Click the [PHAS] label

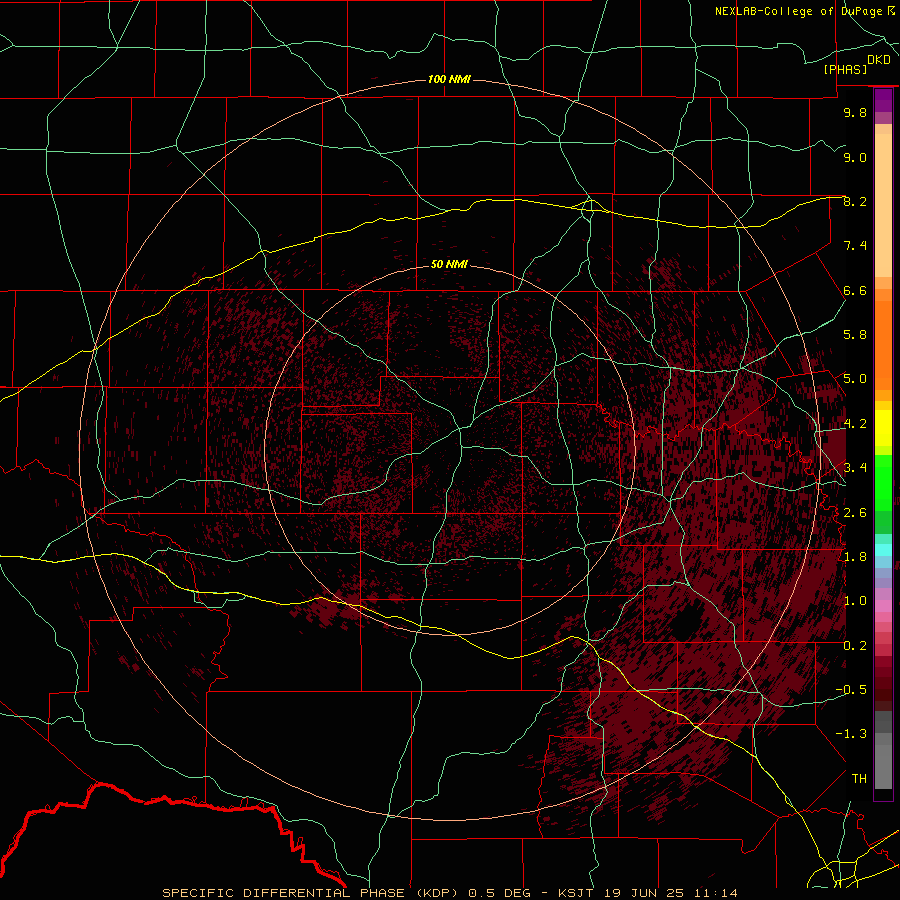click(x=845, y=70)
